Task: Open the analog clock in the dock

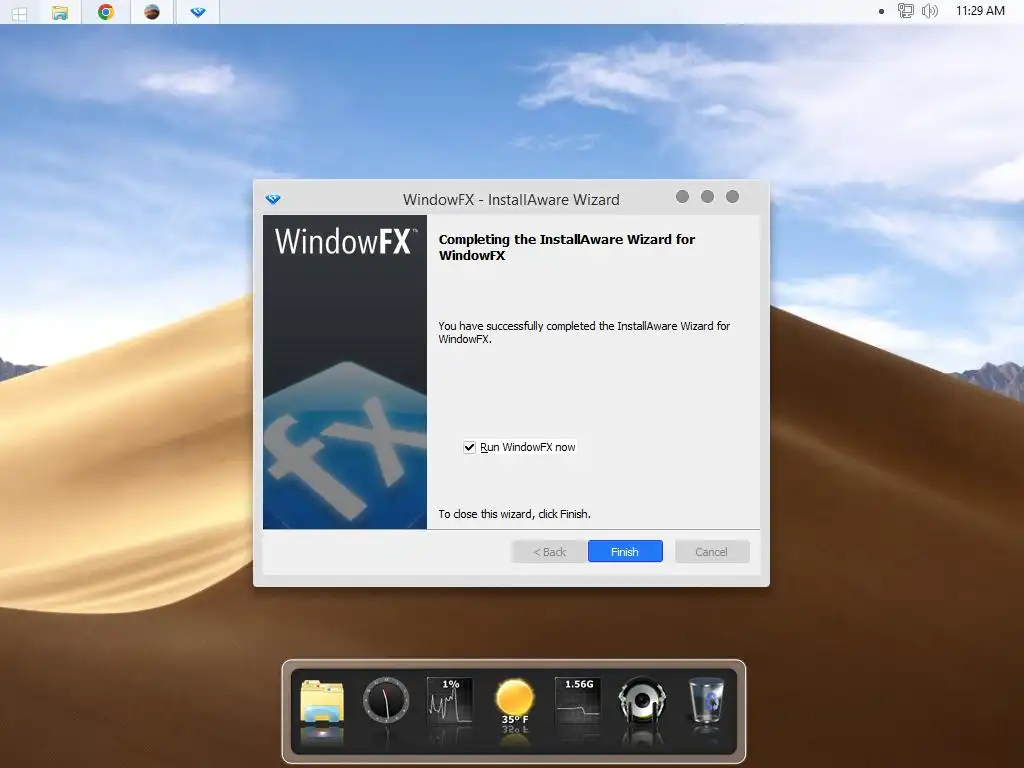Action: [386, 701]
